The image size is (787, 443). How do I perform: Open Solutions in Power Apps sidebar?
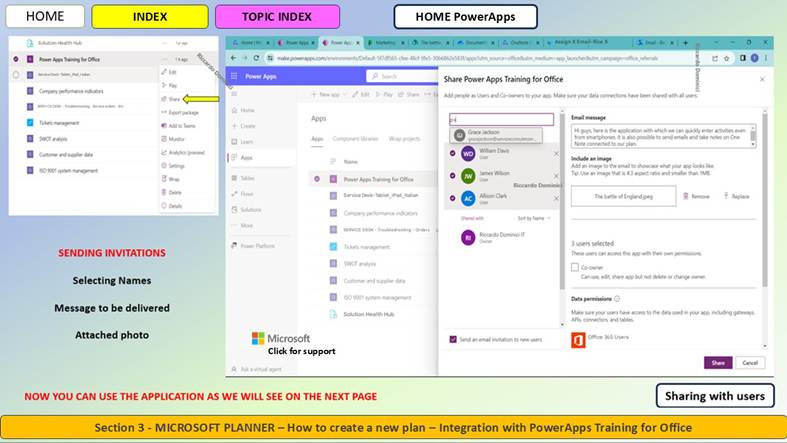tap(246, 210)
